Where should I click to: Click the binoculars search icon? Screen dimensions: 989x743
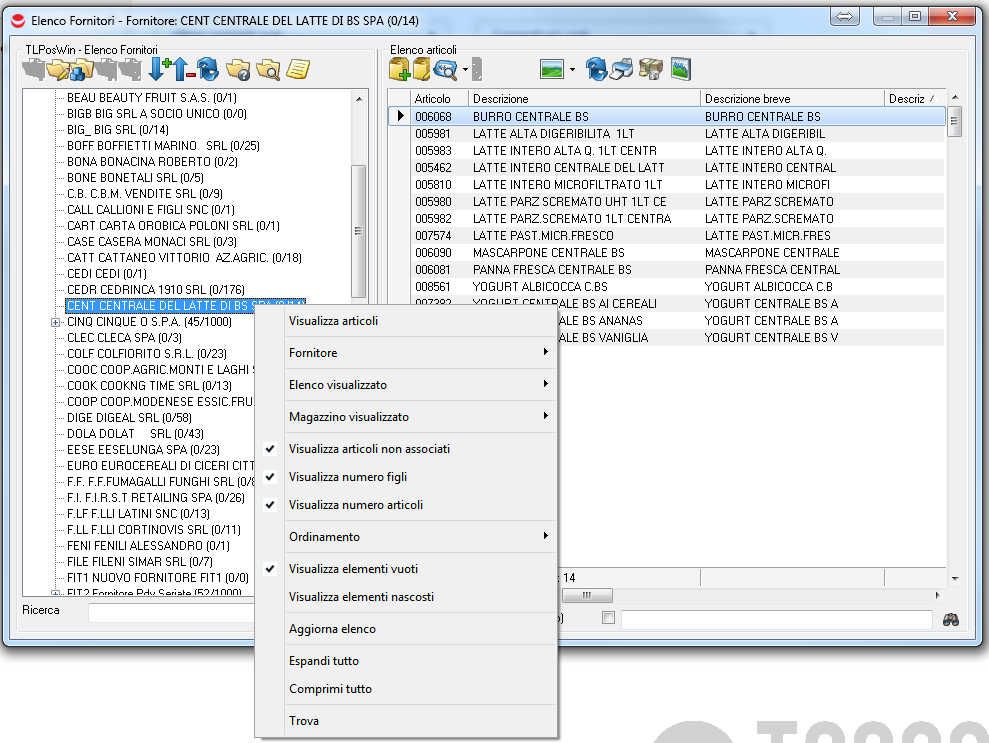point(950,620)
